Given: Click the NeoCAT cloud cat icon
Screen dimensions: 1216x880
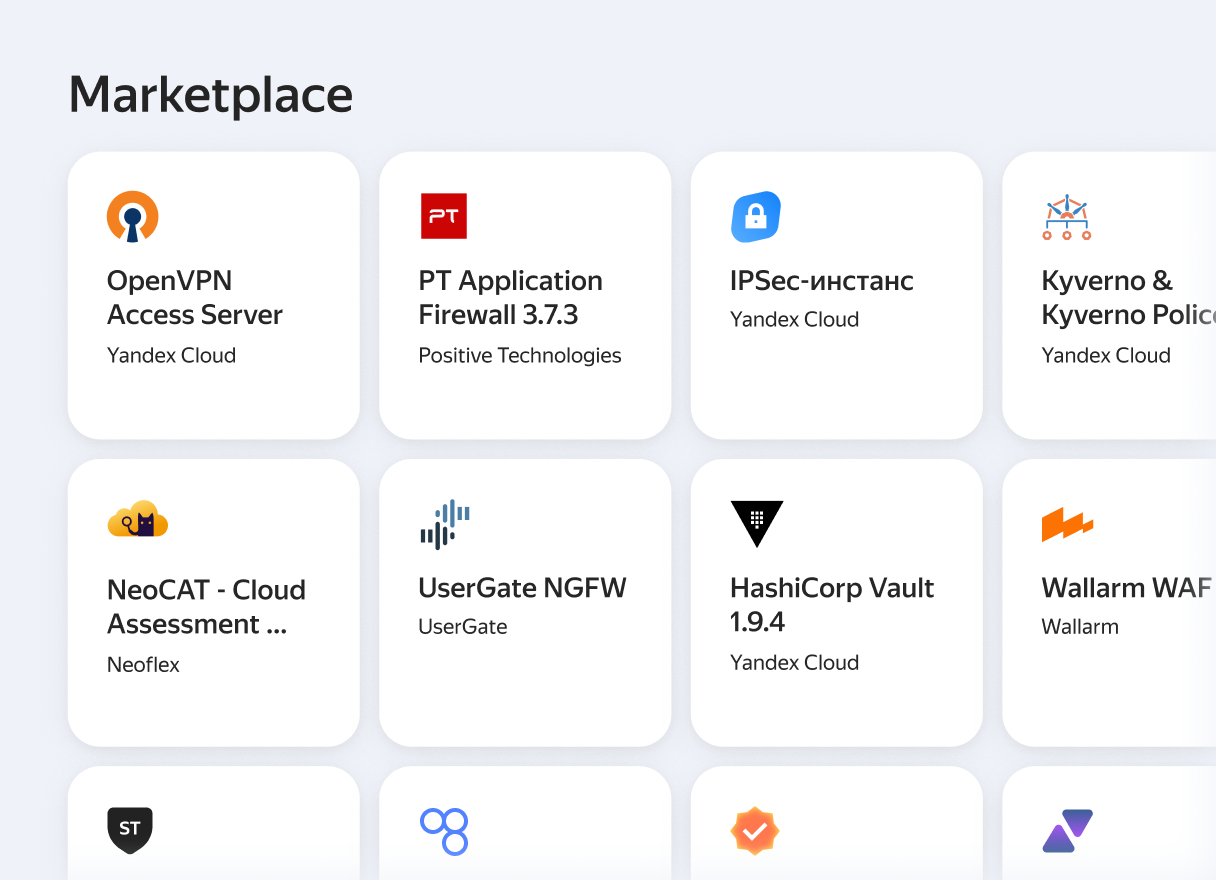Looking at the screenshot, I should pyautogui.click(x=137, y=519).
